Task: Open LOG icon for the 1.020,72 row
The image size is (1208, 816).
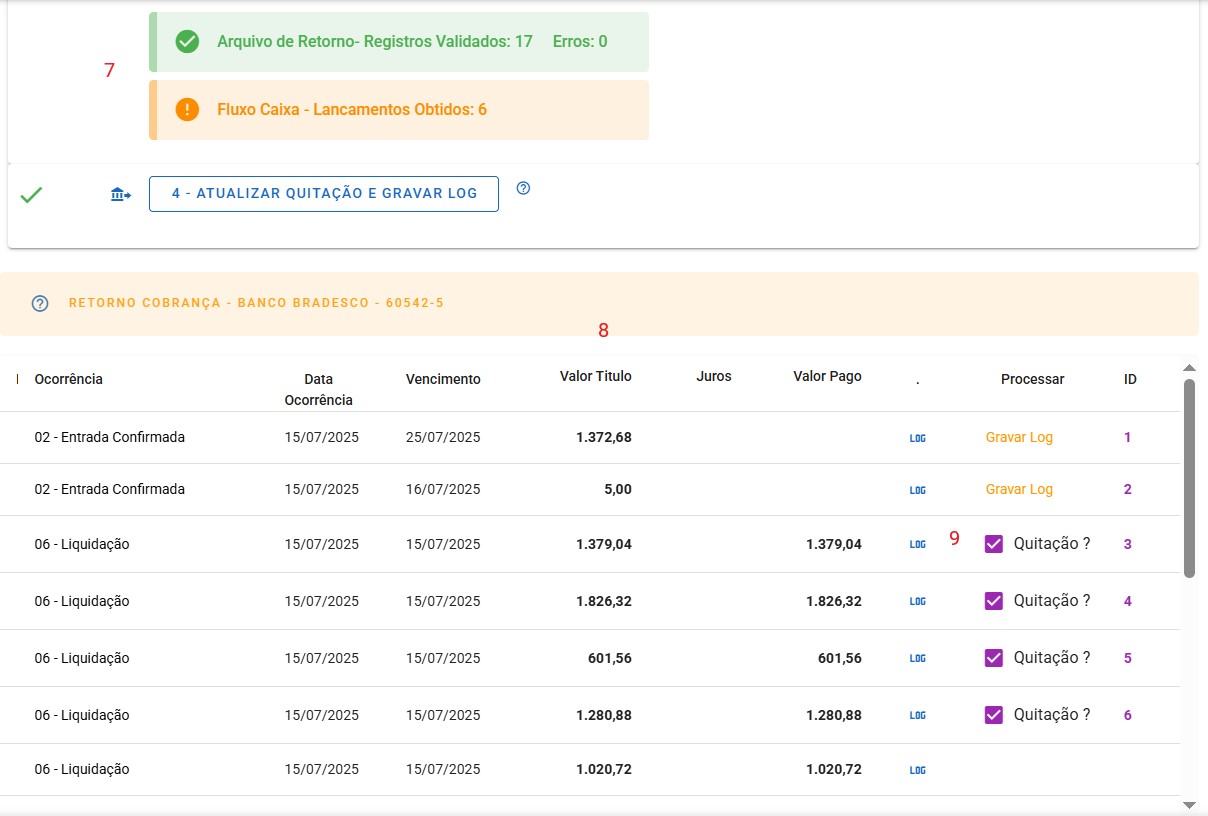Action: tap(917, 770)
